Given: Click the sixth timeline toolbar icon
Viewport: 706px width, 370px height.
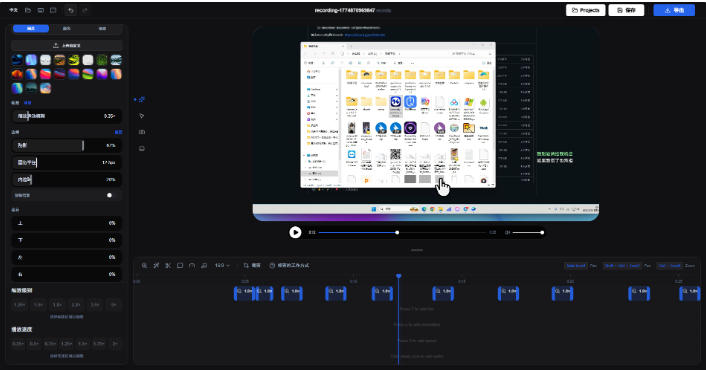Looking at the screenshot, I should 204,266.
